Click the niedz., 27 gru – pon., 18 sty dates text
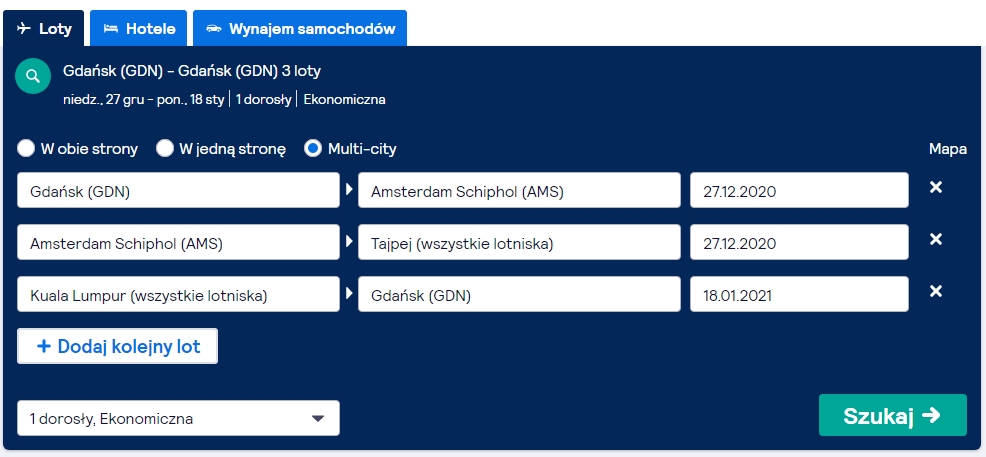This screenshot has width=986, height=457. (144, 99)
